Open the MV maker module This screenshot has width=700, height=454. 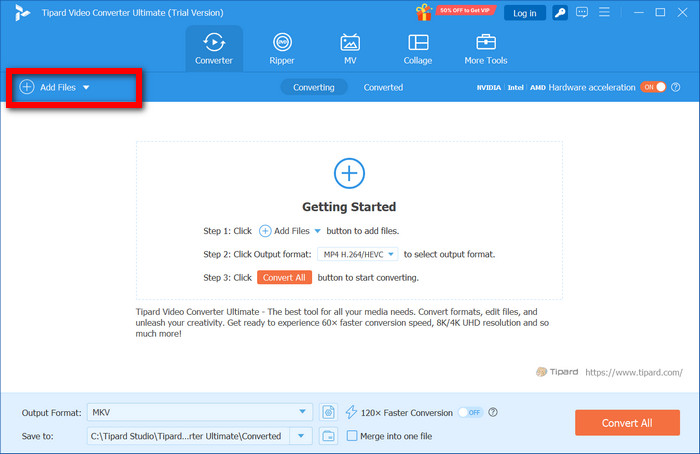pos(350,49)
